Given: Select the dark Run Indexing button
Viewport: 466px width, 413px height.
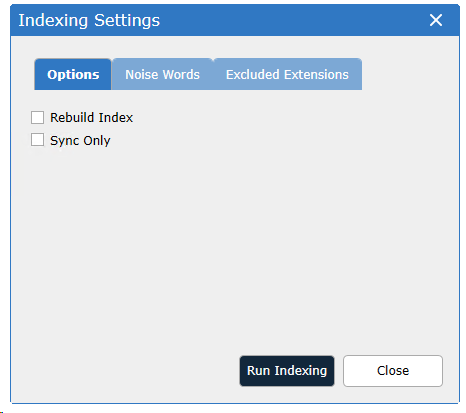Looking at the screenshot, I should (287, 371).
